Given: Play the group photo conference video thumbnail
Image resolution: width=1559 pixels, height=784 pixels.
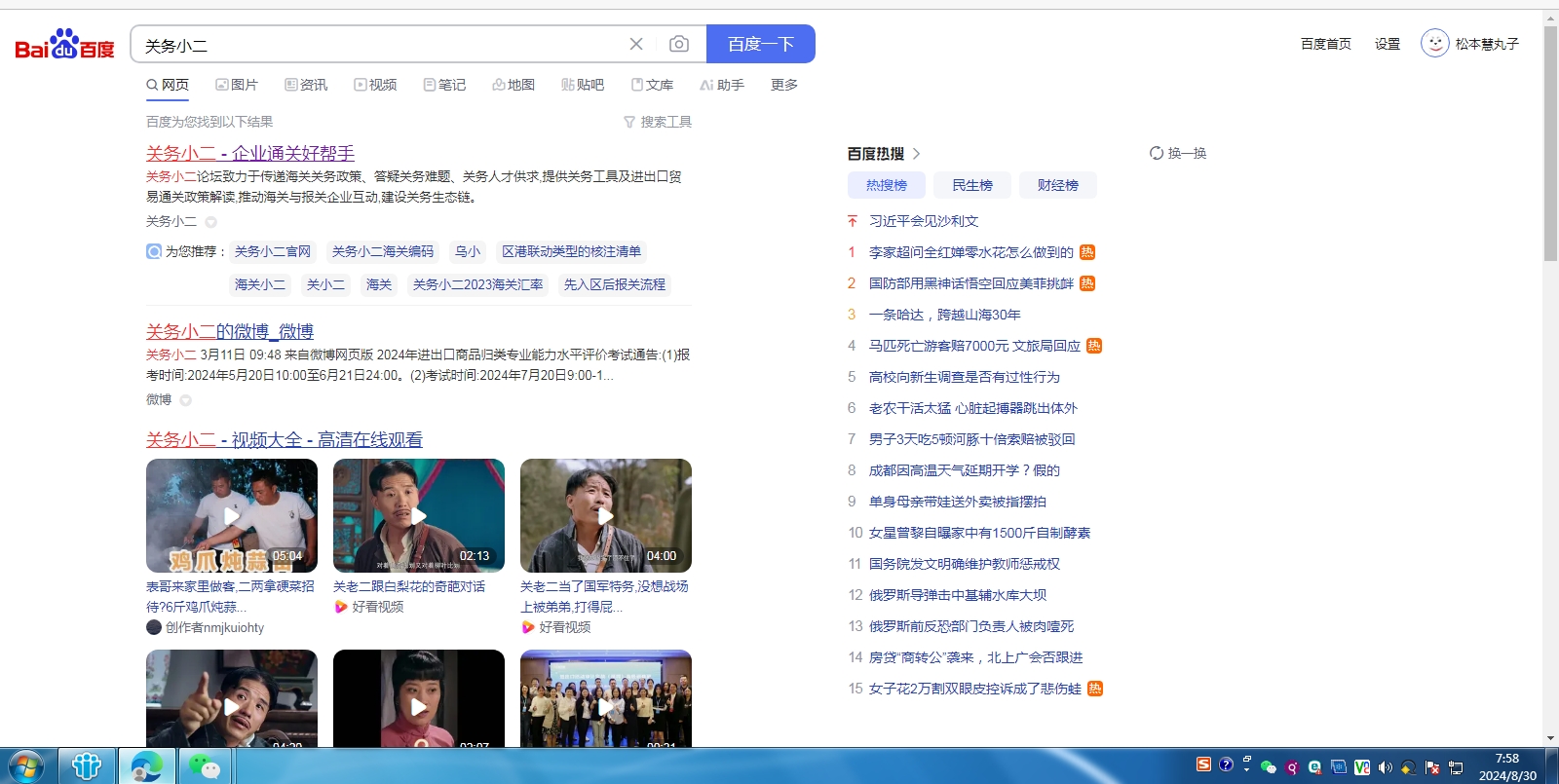Looking at the screenshot, I should [606, 698].
